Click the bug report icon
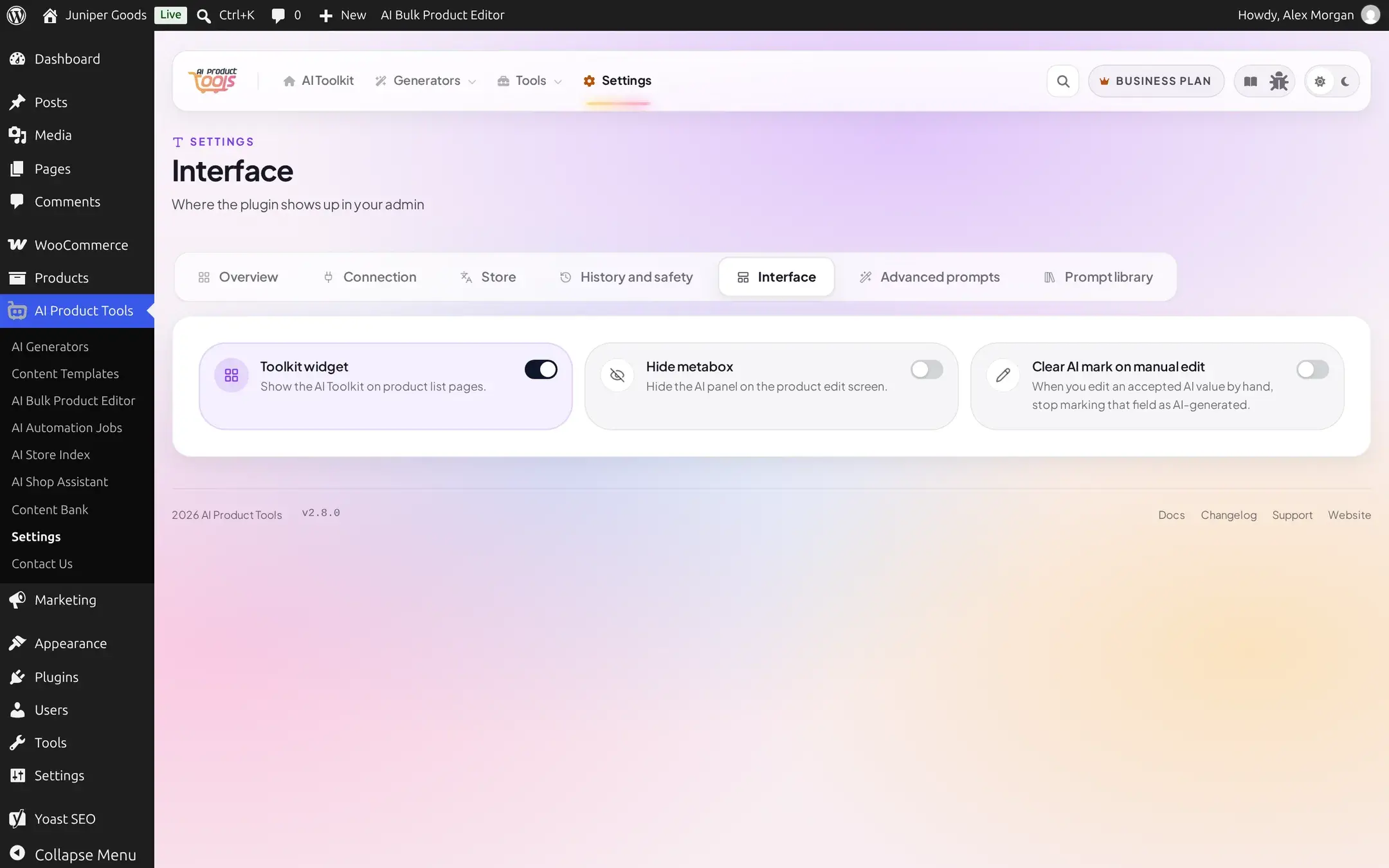The width and height of the screenshot is (1389, 868). pos(1278,81)
